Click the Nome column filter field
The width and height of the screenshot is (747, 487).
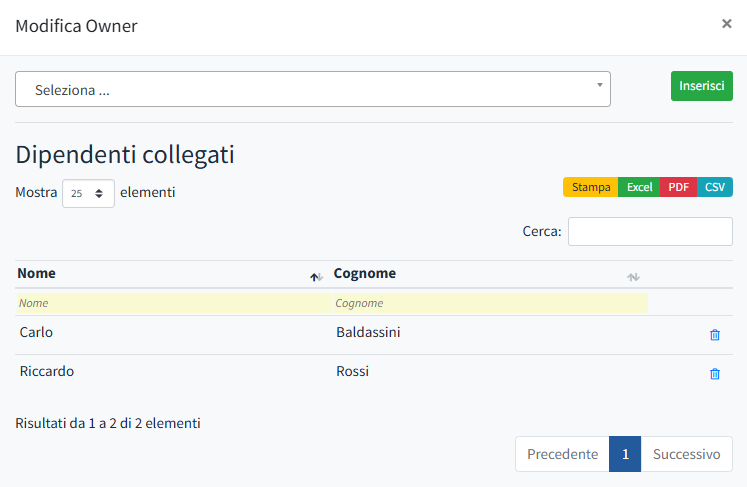172,303
